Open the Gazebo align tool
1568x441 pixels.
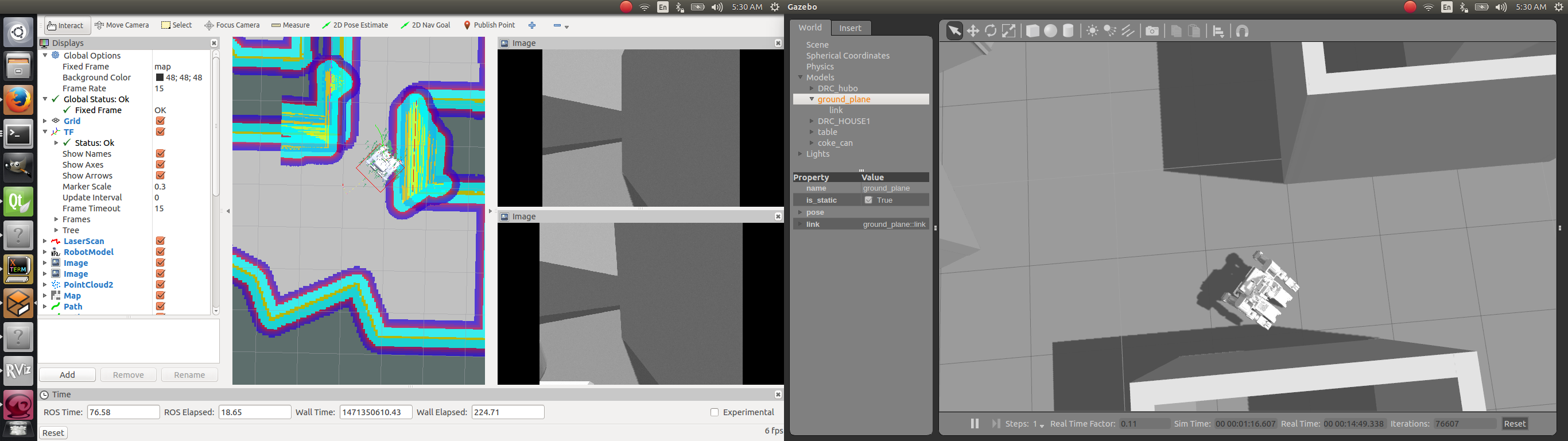coord(1218,31)
